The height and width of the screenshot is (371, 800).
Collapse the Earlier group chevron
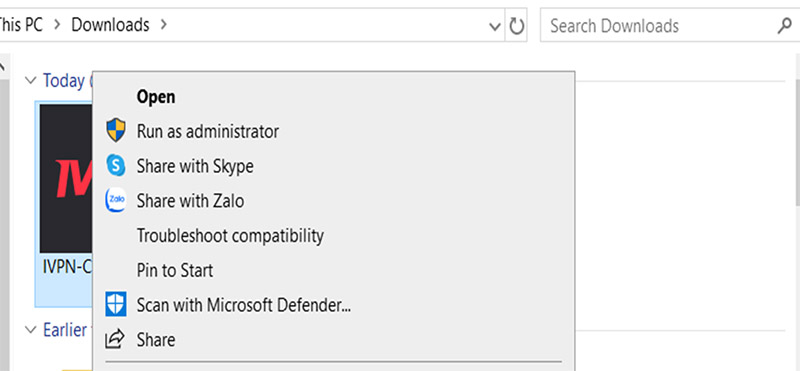tap(31, 330)
